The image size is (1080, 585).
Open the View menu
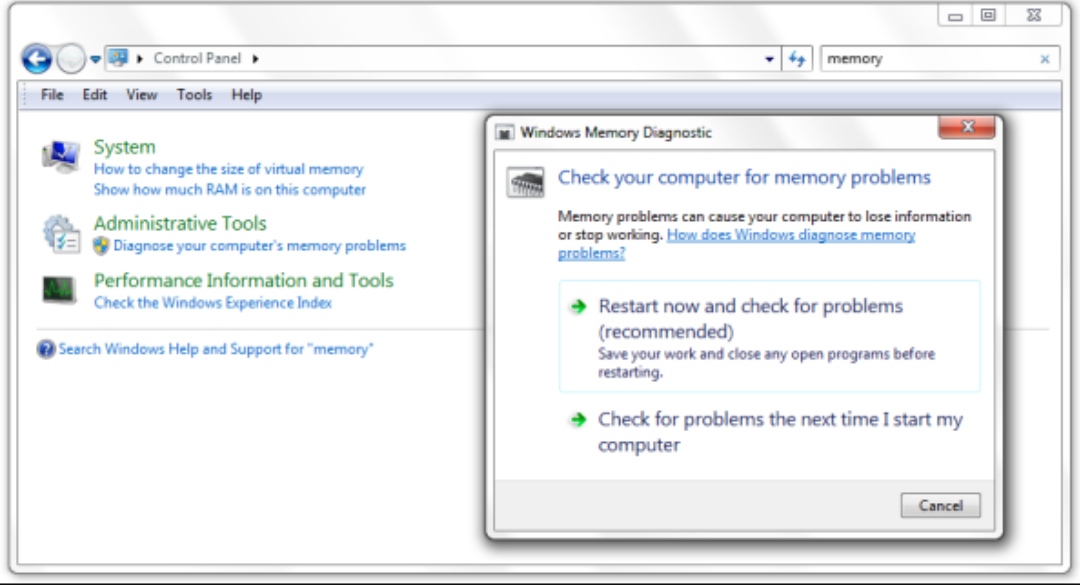(141, 95)
